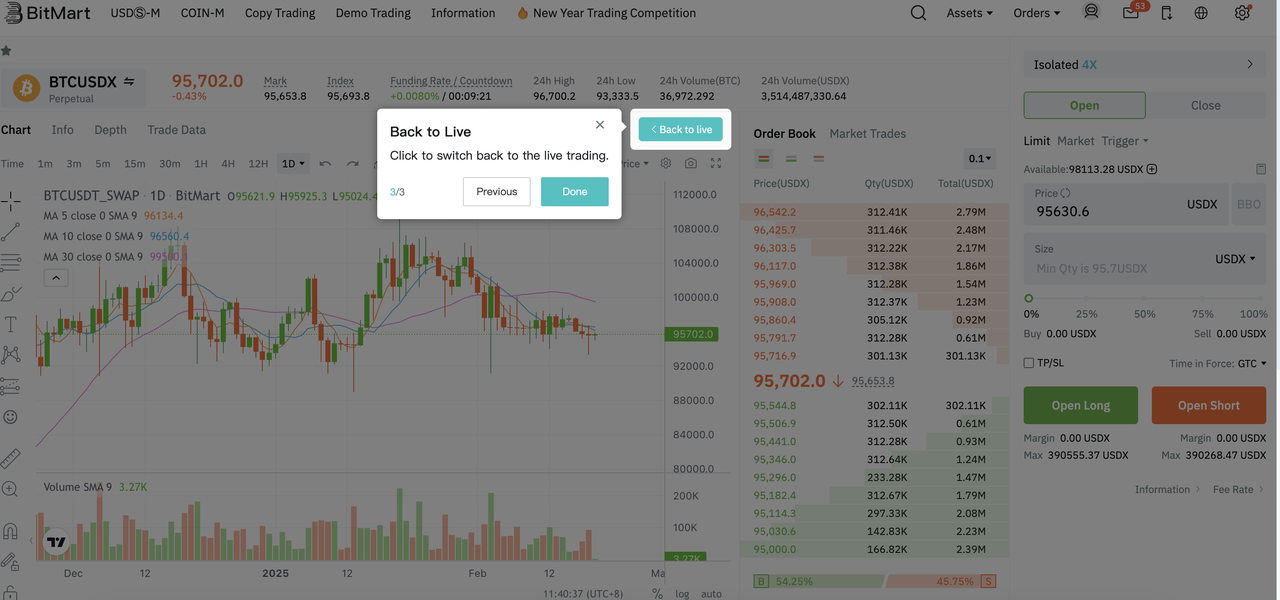1280x600 pixels.
Task: Switch to the Market Trades tab
Action: click(x=866, y=133)
